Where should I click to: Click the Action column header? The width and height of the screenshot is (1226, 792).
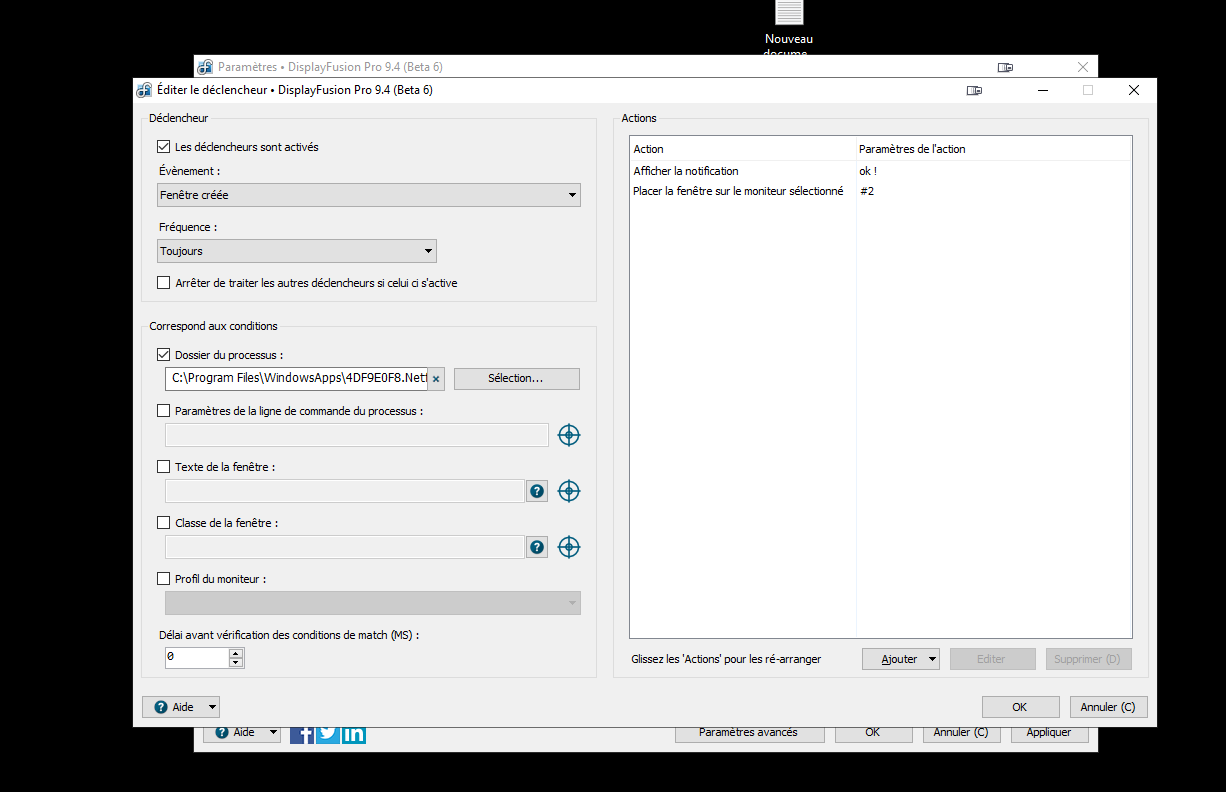pyautogui.click(x=743, y=149)
